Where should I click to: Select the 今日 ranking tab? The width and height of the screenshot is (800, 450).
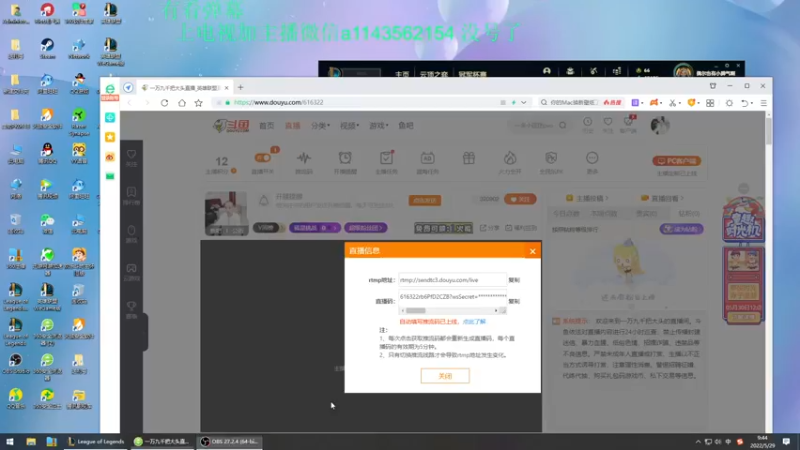pyautogui.click(x=566, y=214)
